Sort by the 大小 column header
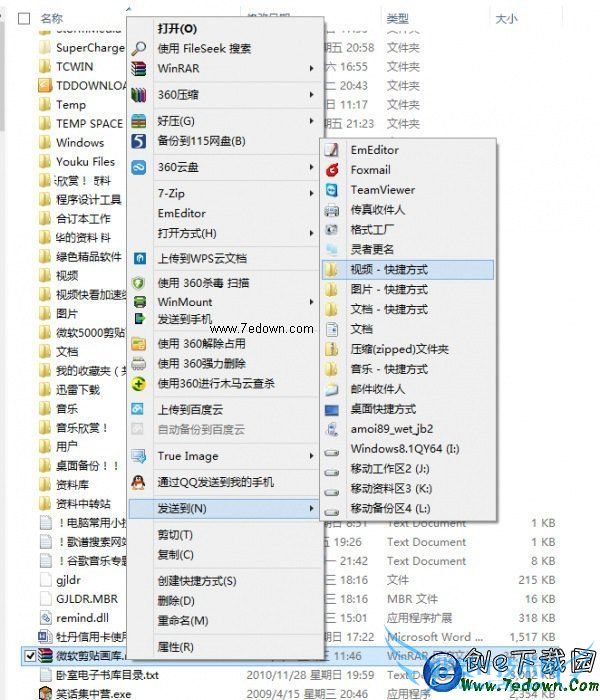The image size is (600, 700). pos(507,19)
